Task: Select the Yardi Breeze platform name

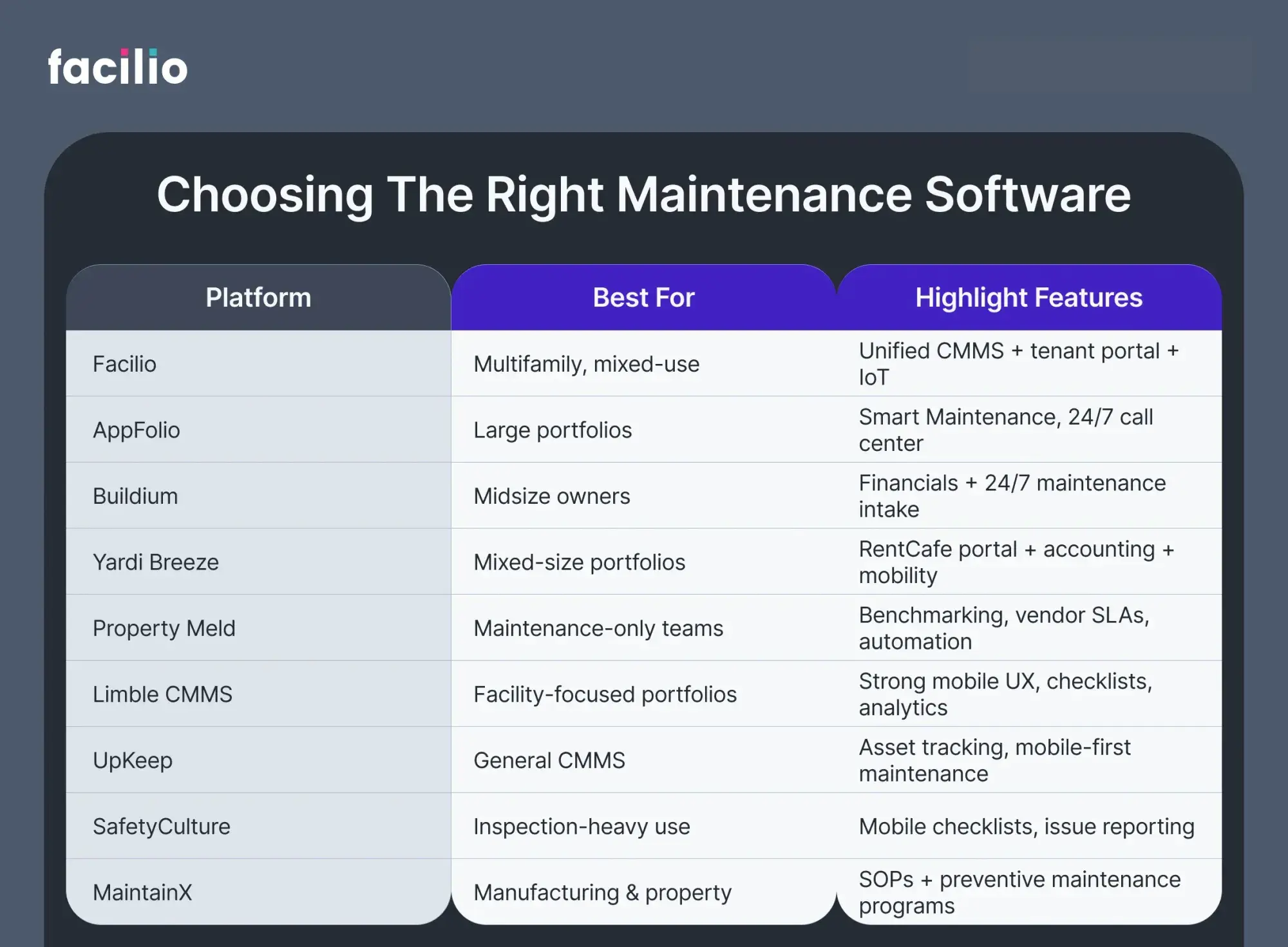Action: point(155,562)
